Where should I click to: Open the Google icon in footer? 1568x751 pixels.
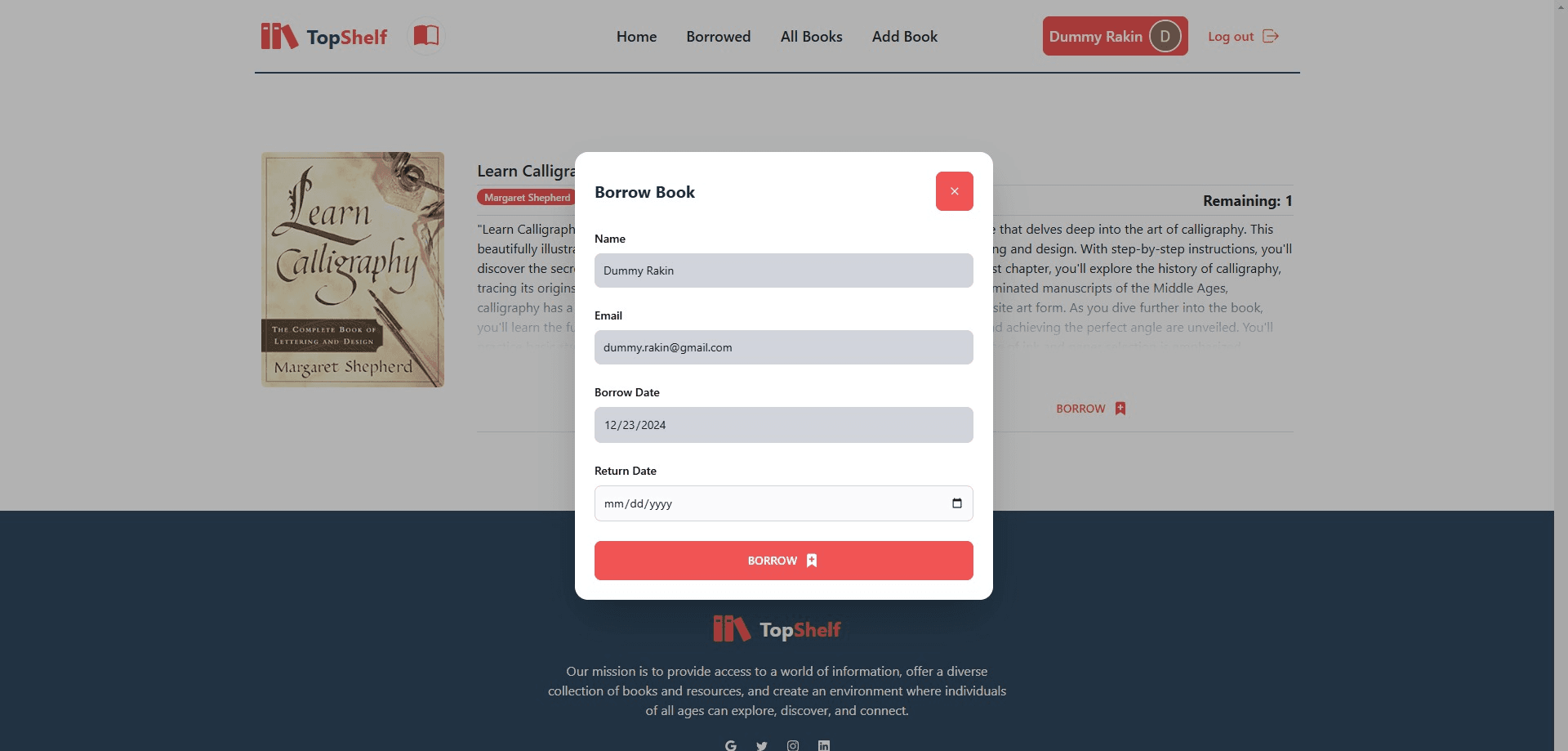[x=731, y=745]
